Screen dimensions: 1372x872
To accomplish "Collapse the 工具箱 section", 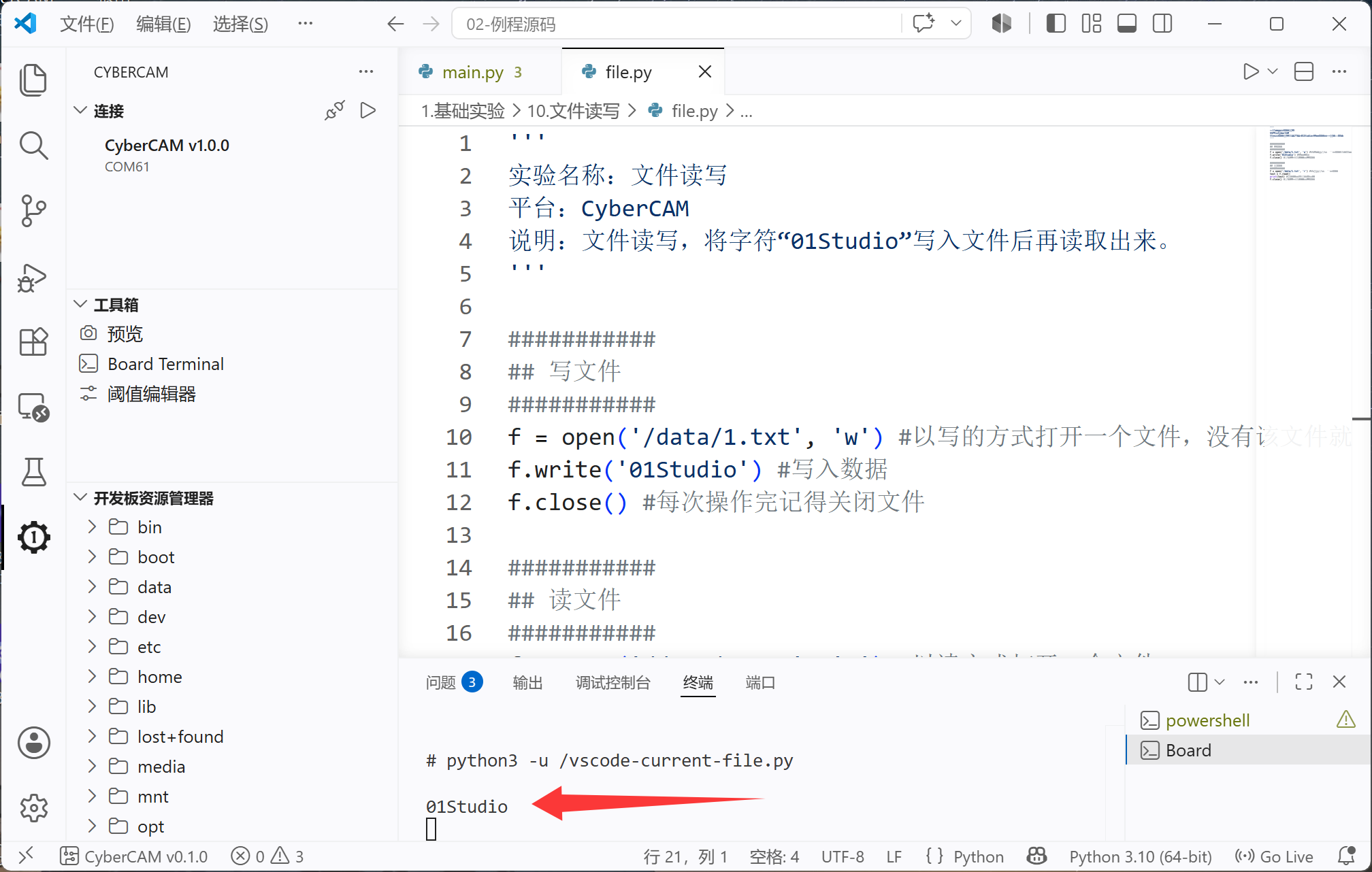I will [80, 304].
